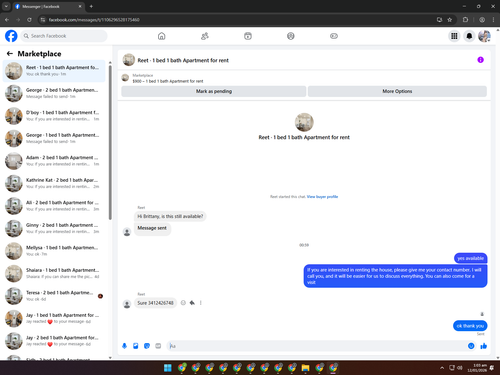Click 'Hi Brittany, is this still available?' message
This screenshot has height=375, width=500.
click(x=170, y=216)
